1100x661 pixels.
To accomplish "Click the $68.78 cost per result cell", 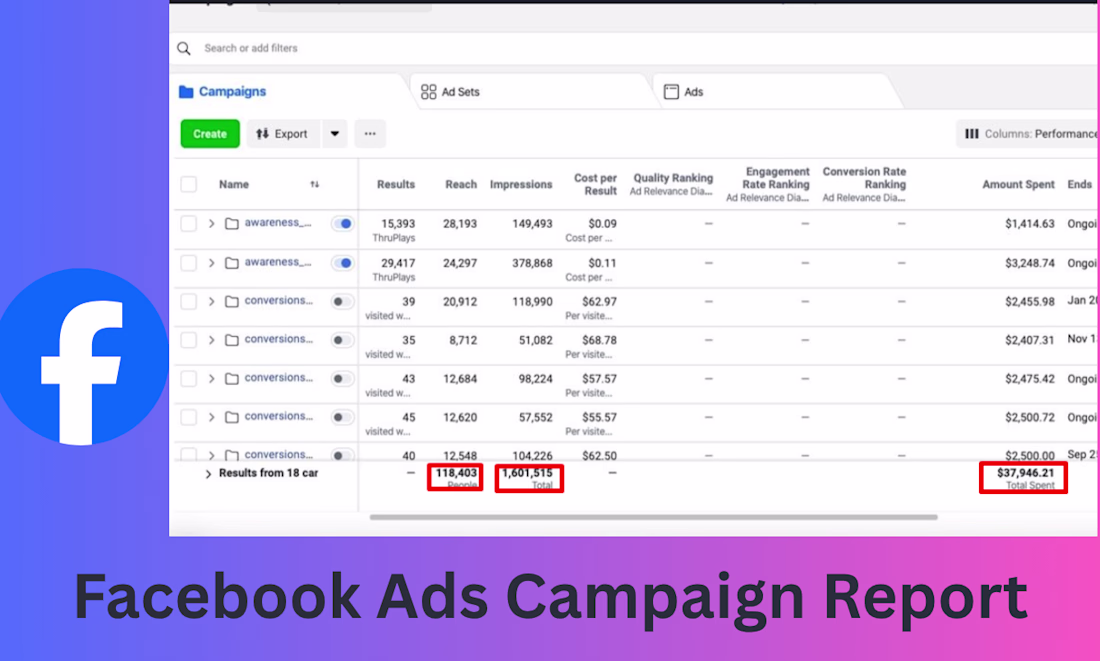I will pos(599,340).
